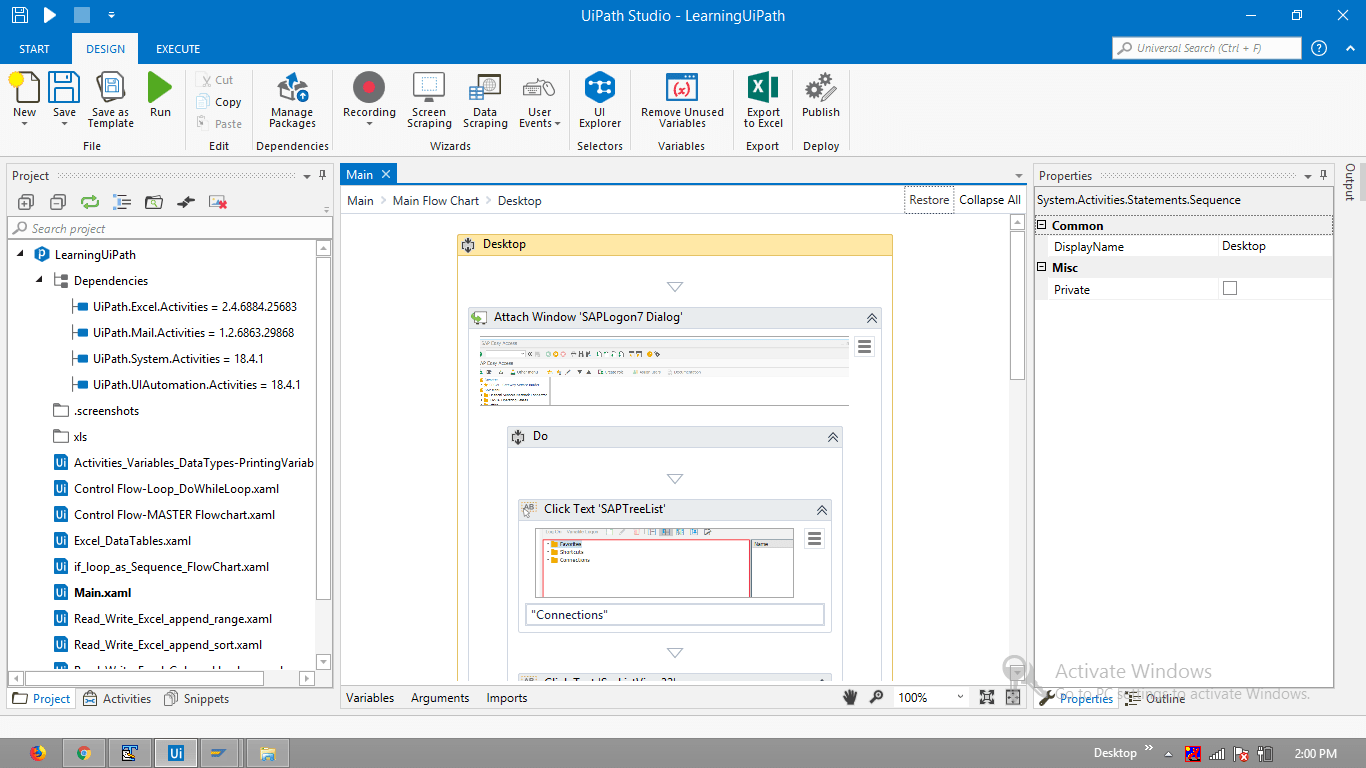This screenshot has width=1366, height=768.
Task: Open the zoom percentage dropdown
Action: 959,697
